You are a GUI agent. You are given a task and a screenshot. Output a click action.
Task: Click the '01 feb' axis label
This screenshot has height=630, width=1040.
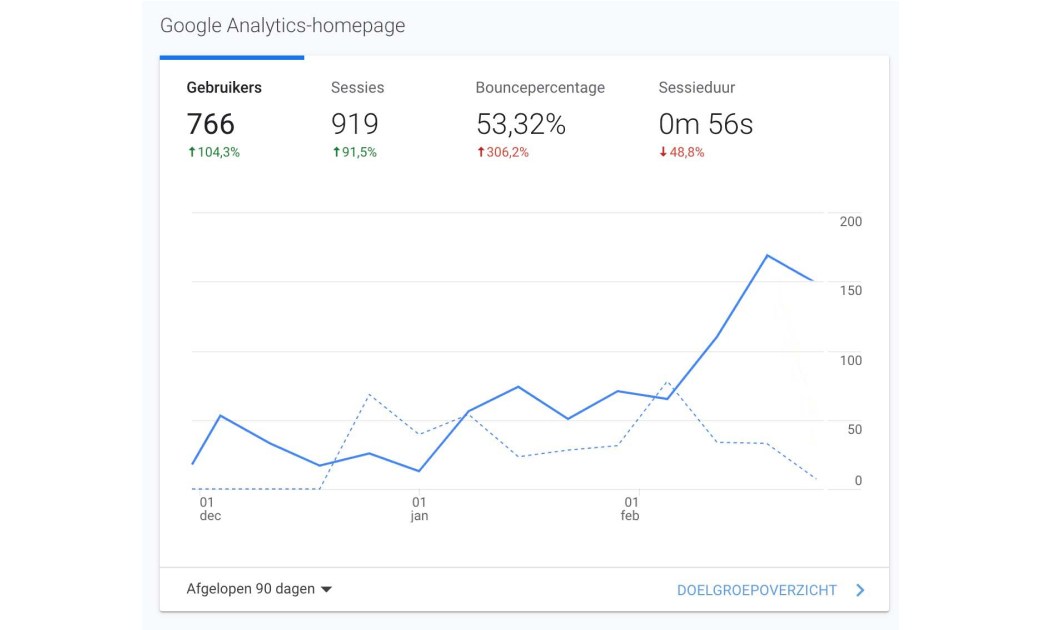630,509
